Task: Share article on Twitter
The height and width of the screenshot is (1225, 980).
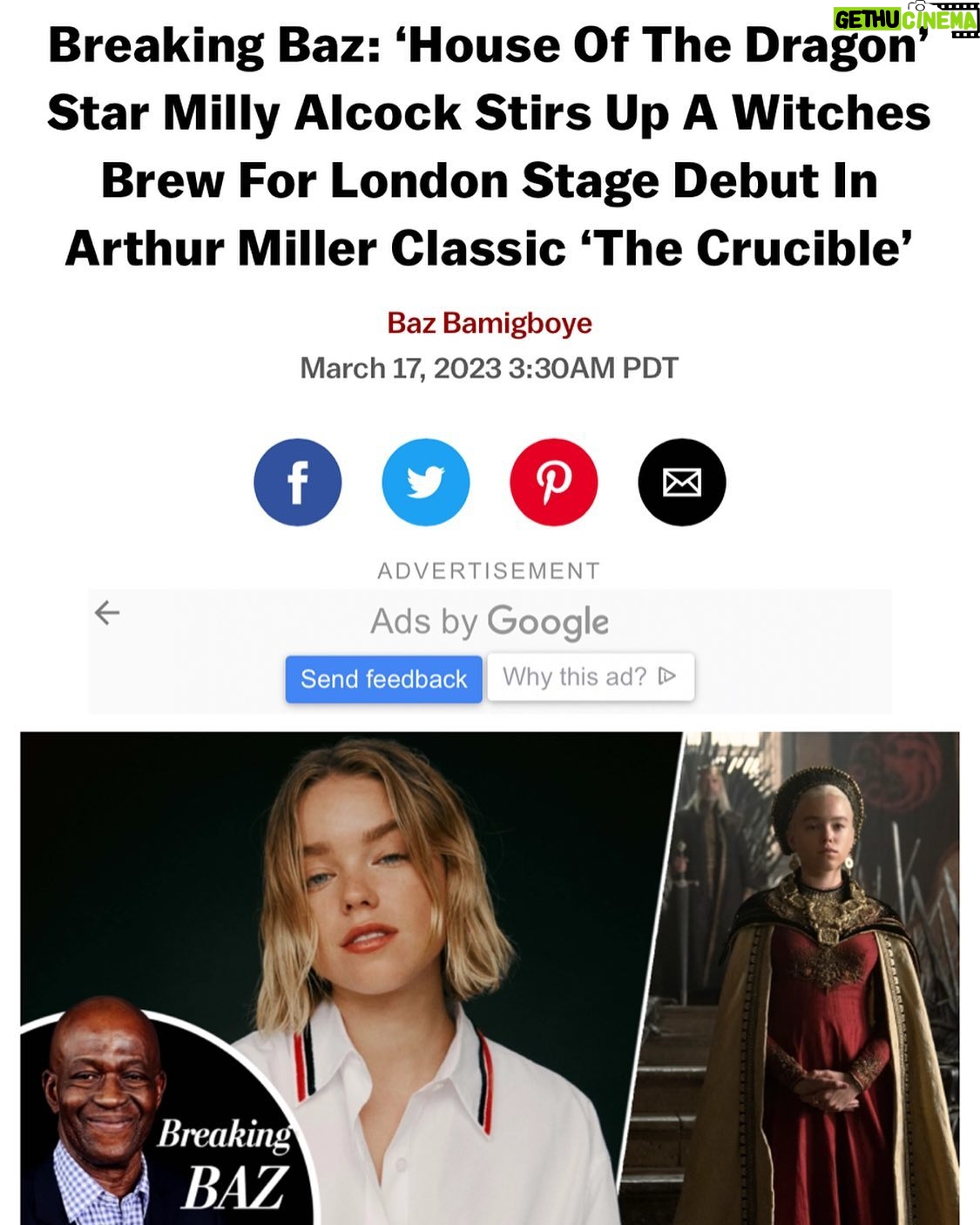Action: click(x=425, y=482)
